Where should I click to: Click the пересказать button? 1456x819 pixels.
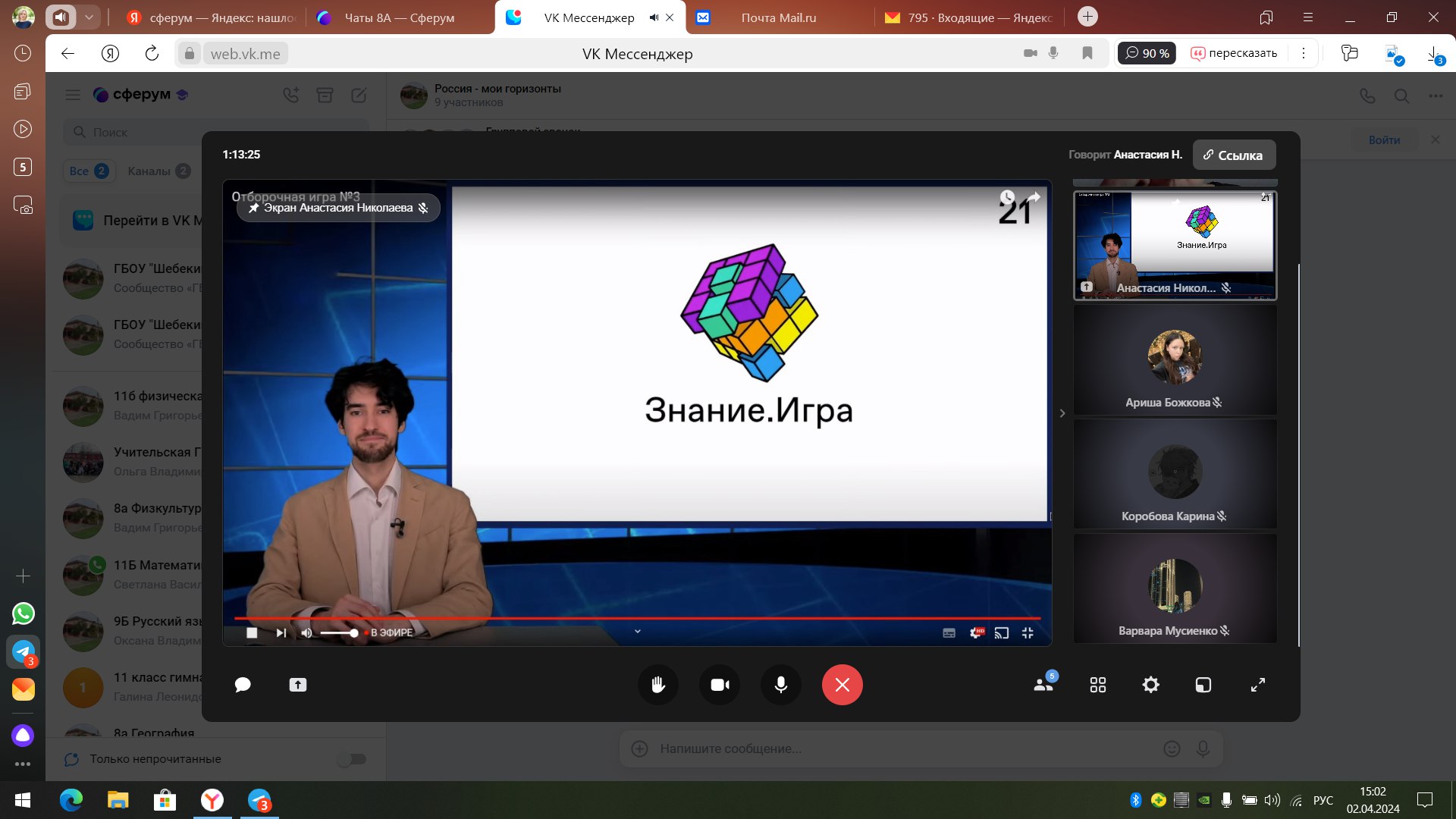(1234, 53)
